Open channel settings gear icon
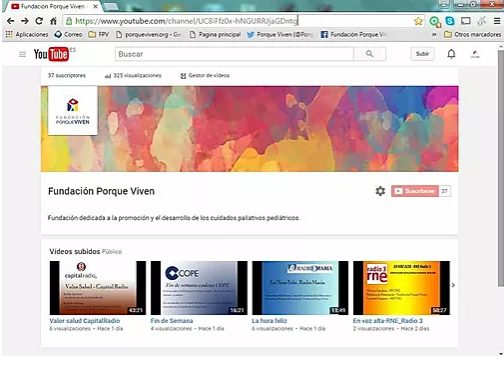The width and height of the screenshot is (504, 368). (x=380, y=191)
